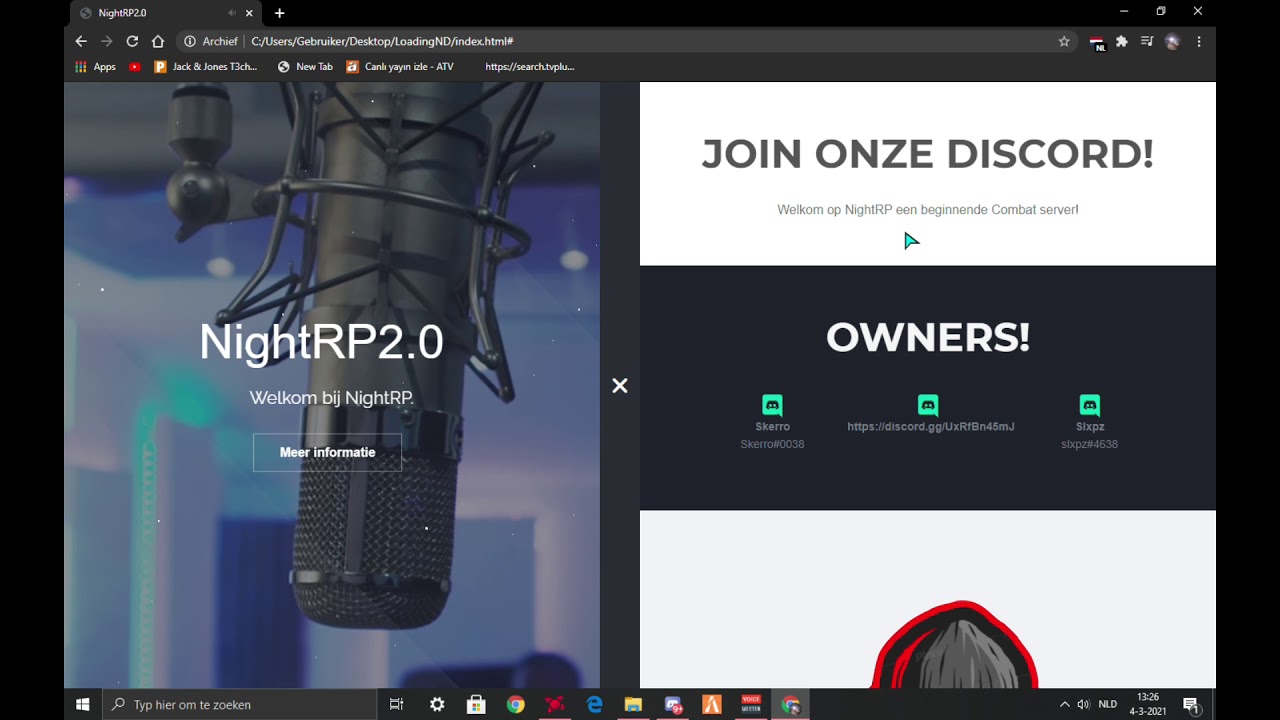Click the JOIN ONZE DISCORD! heading
The image size is (1280, 720).
point(928,154)
